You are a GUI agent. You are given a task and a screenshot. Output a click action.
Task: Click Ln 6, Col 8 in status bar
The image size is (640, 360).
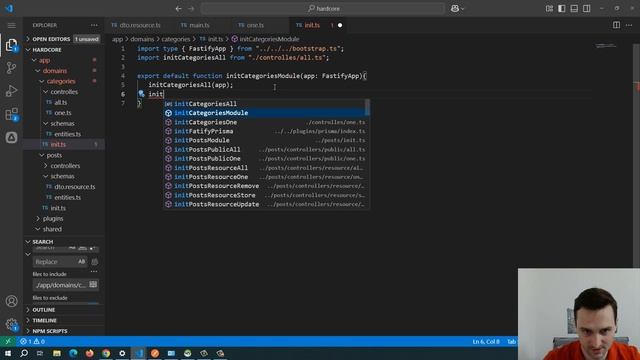[486, 341]
